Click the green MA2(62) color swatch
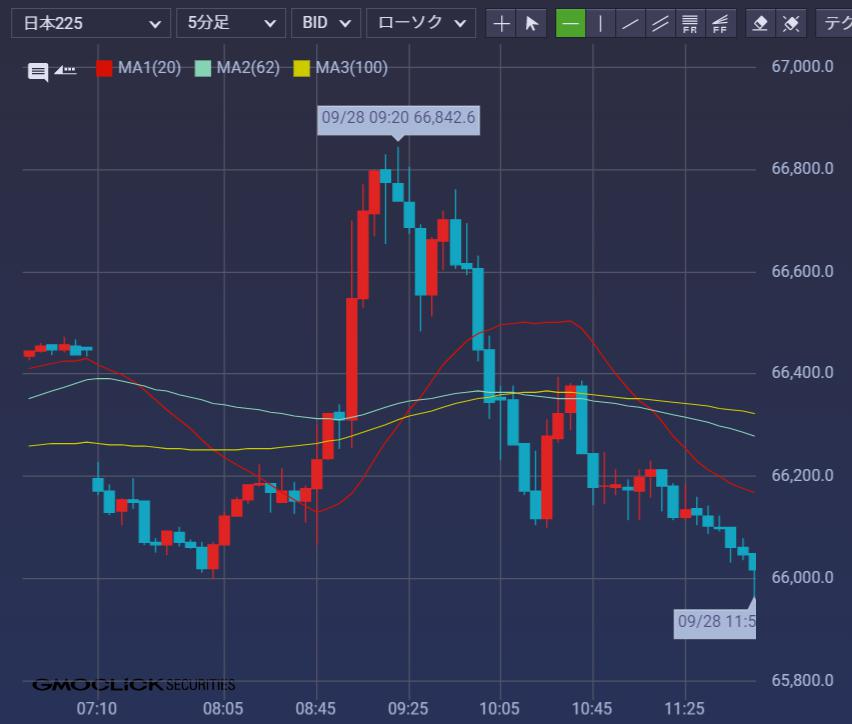Screen dimensions: 852x724 tap(203, 68)
